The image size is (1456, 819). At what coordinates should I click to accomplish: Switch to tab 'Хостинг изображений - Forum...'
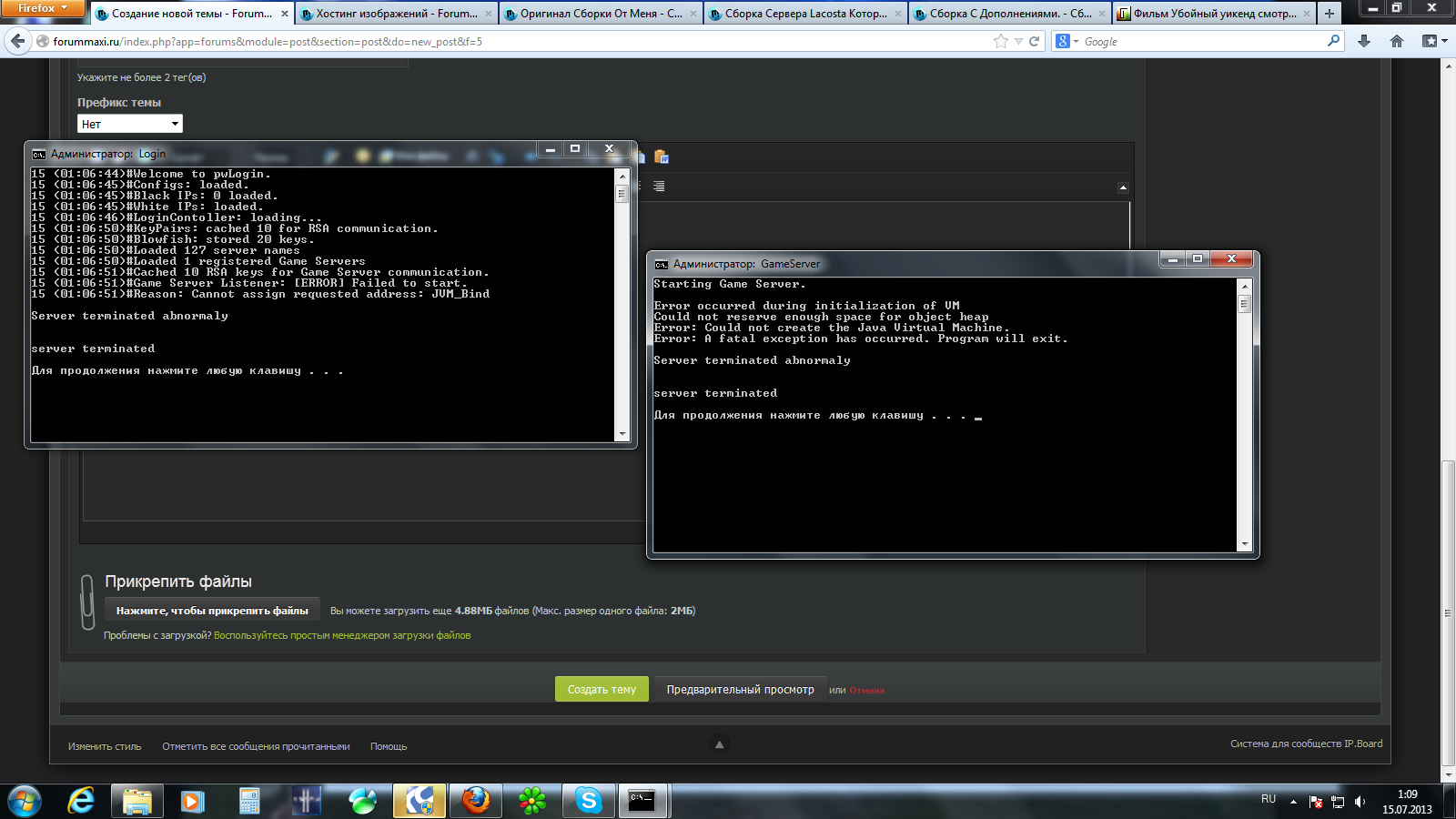point(397,14)
